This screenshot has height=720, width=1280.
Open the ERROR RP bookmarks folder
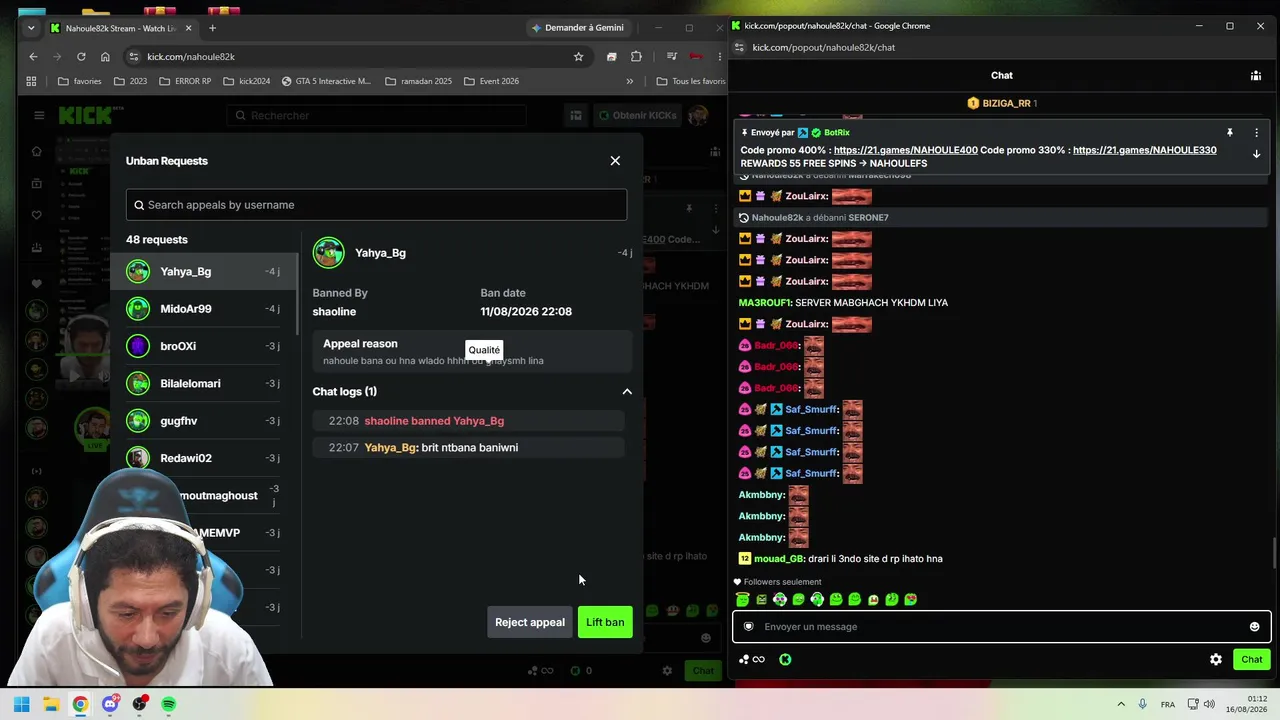pyautogui.click(x=185, y=81)
